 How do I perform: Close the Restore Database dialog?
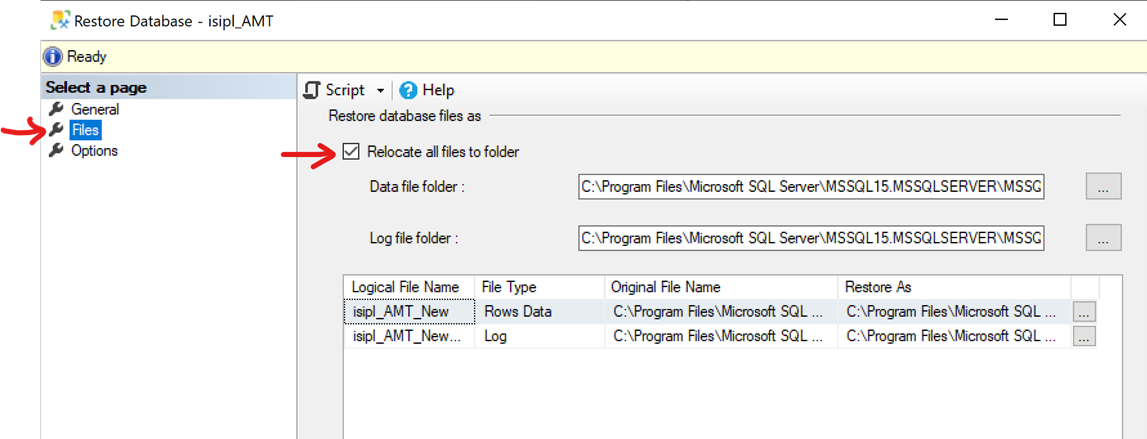[1118, 20]
